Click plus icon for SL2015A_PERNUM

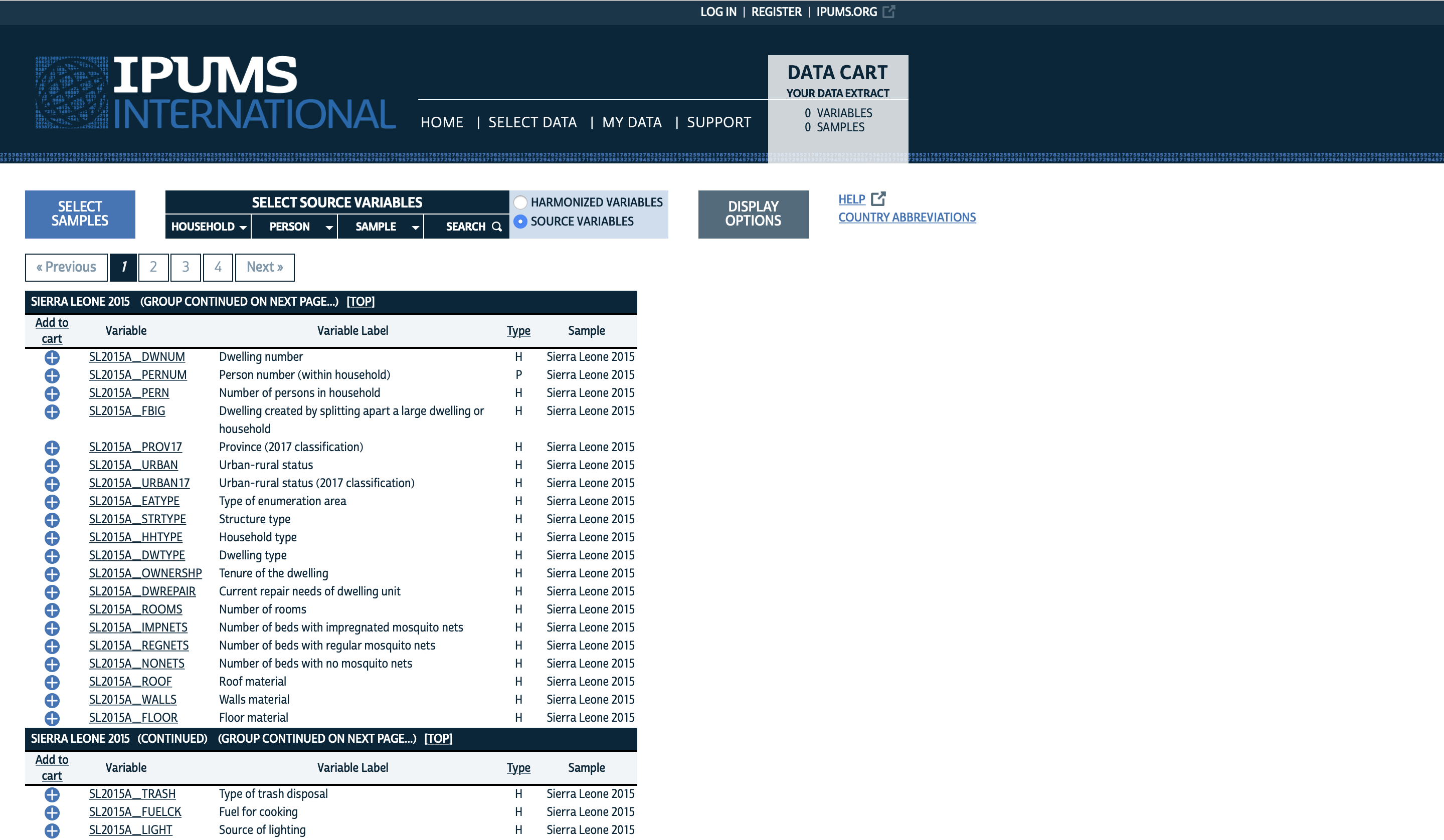click(52, 375)
